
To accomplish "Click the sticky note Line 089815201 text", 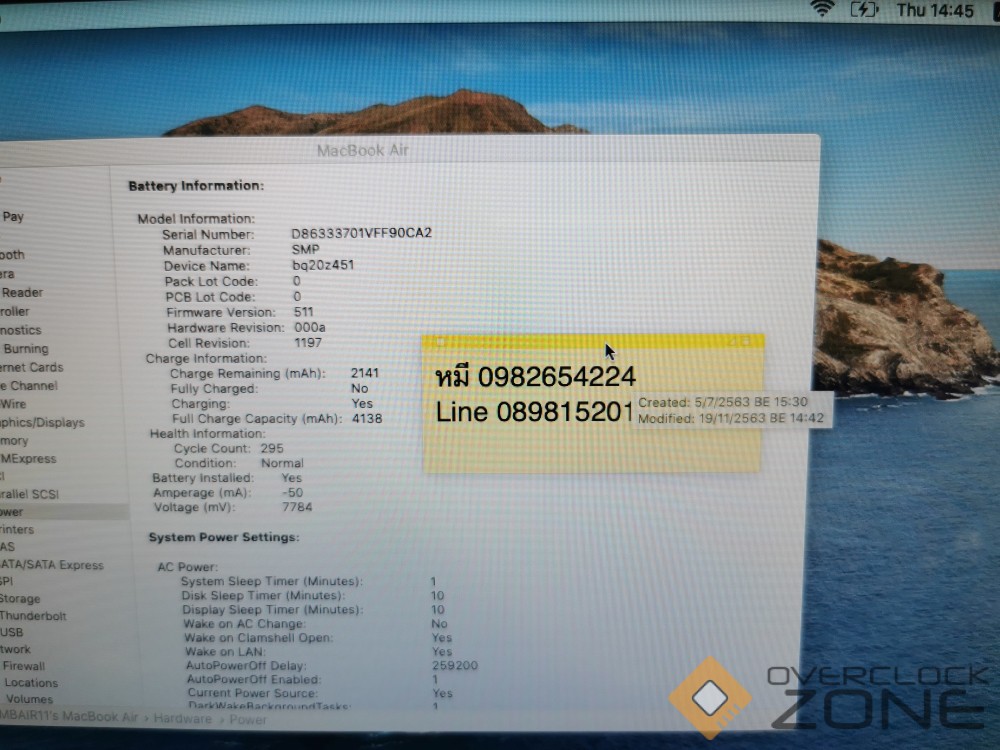I will pos(534,412).
